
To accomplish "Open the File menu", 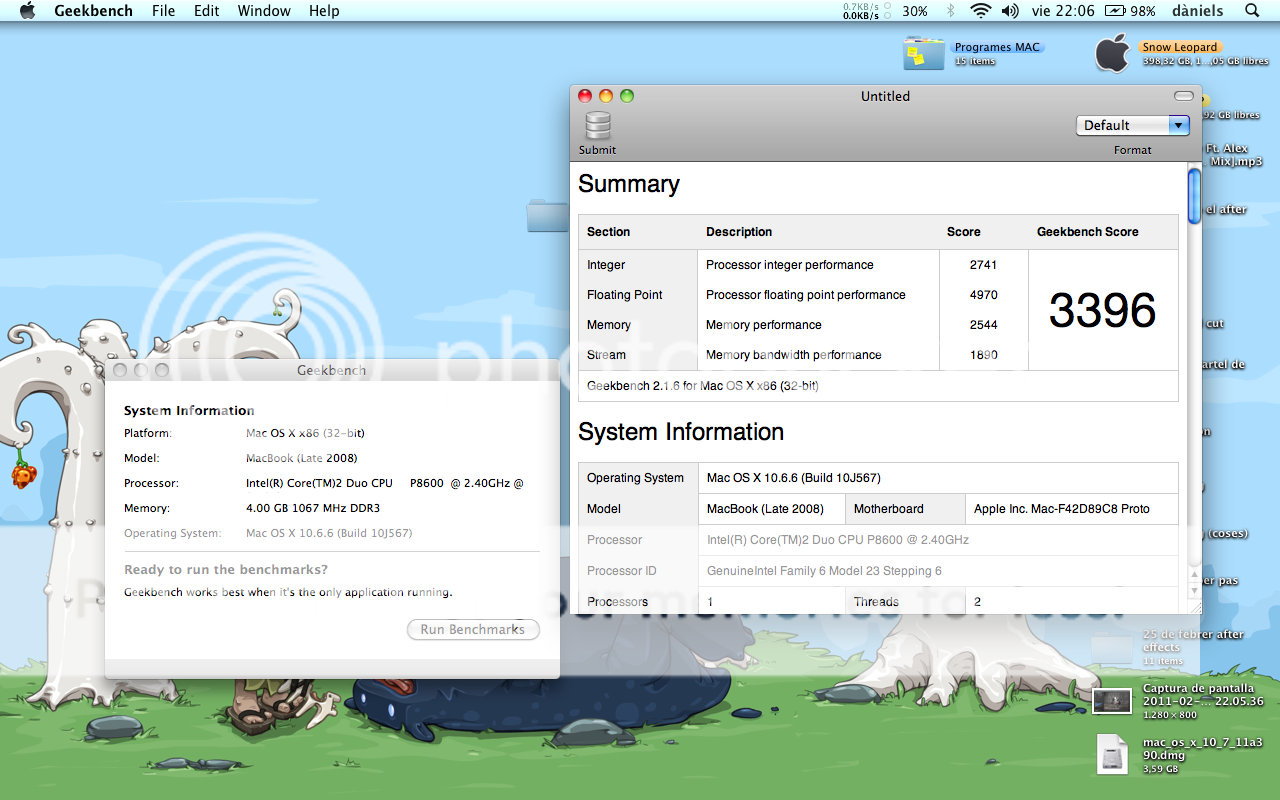I will [x=164, y=11].
